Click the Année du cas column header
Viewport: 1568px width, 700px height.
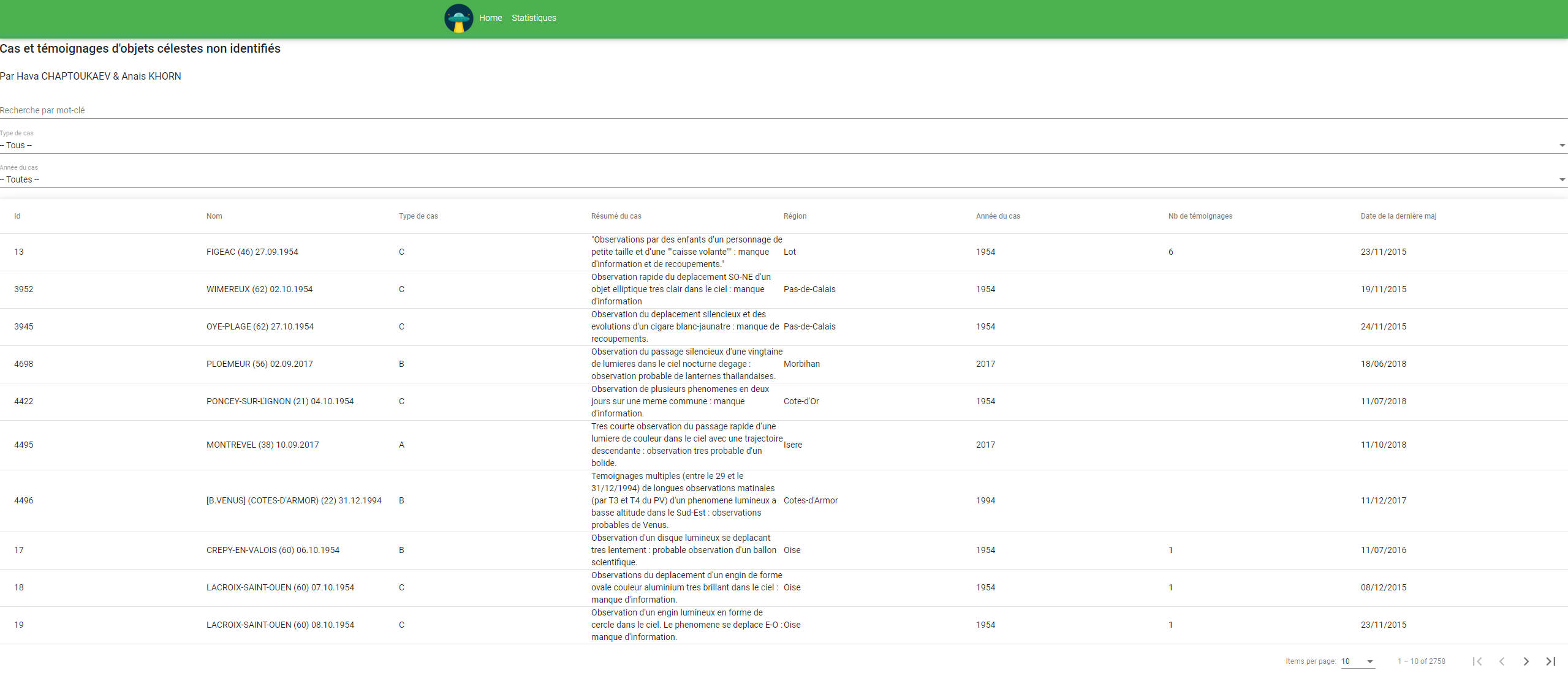click(998, 216)
